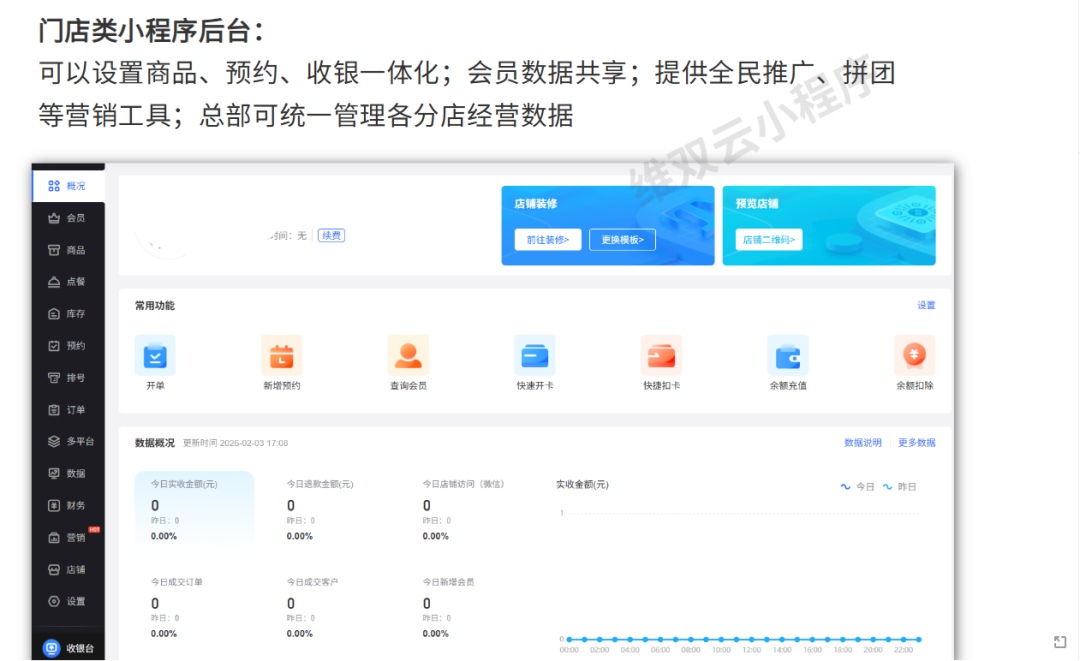Open the 数据 data icon in sidebar
The width and height of the screenshot is (1080, 661).
tap(54, 473)
